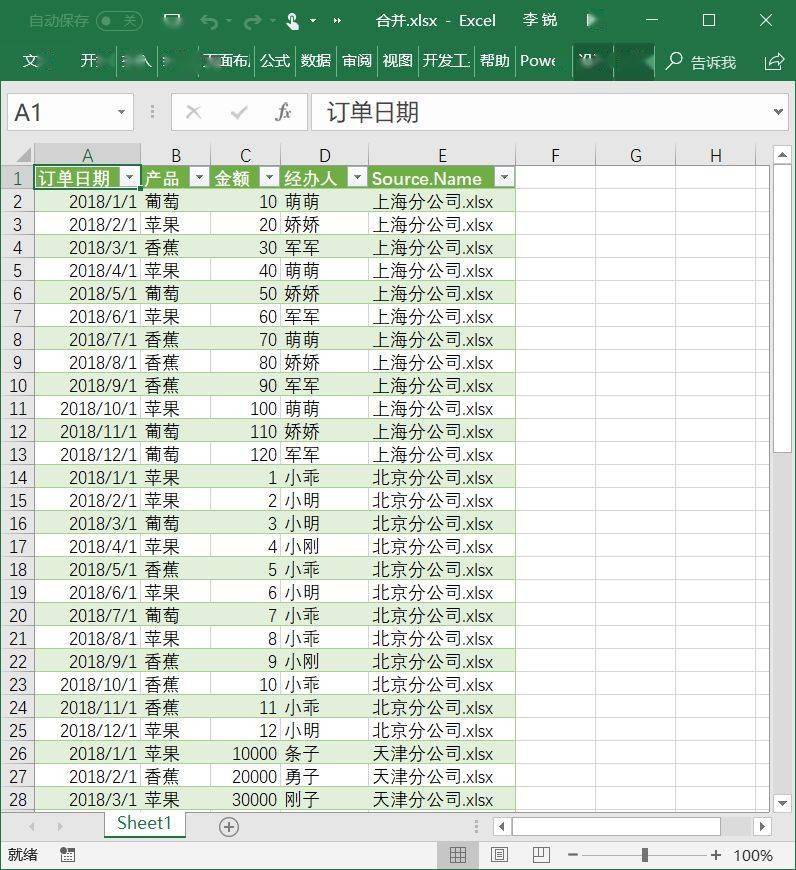Open the 订单日期 filter dropdown
Screen dimensions: 796x870
(130, 178)
